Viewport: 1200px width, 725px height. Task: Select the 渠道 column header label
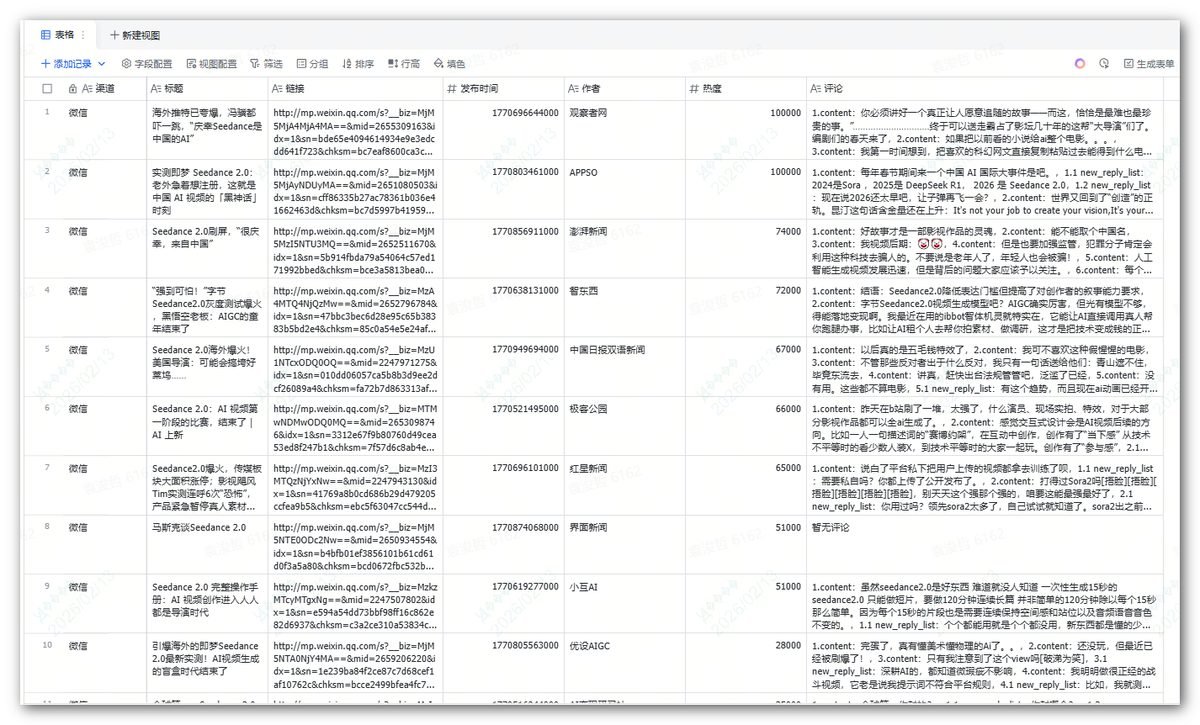105,88
